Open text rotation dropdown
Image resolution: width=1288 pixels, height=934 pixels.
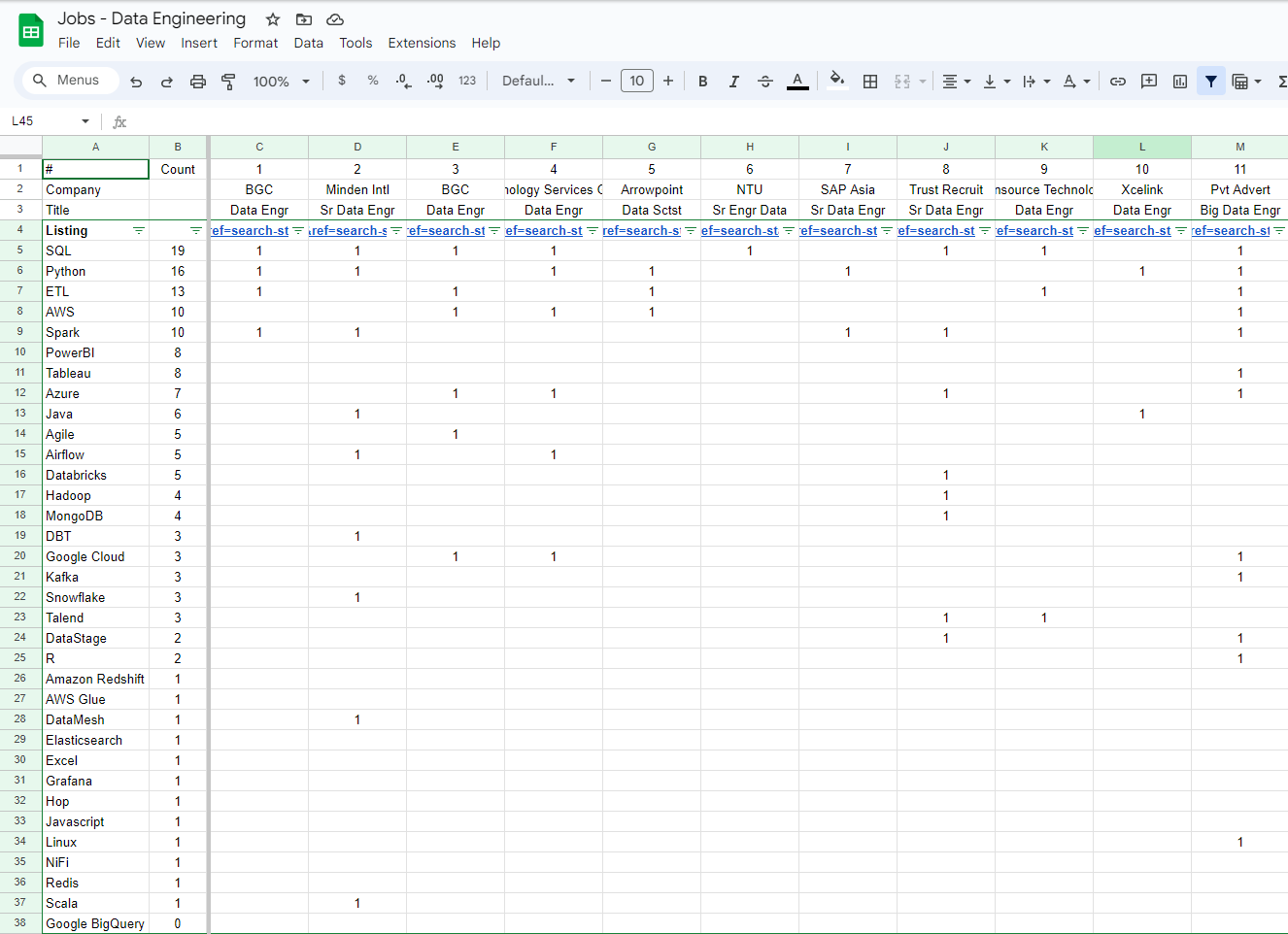[1076, 82]
